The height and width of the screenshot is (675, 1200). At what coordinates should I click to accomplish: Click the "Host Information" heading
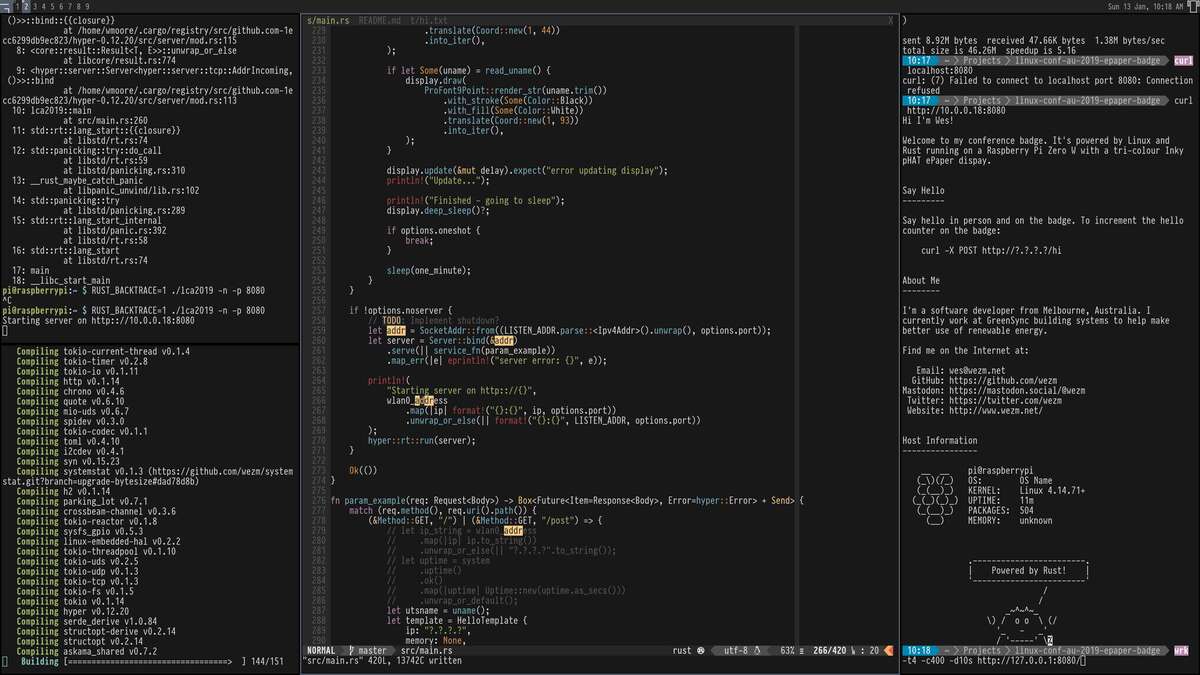[x=940, y=440]
